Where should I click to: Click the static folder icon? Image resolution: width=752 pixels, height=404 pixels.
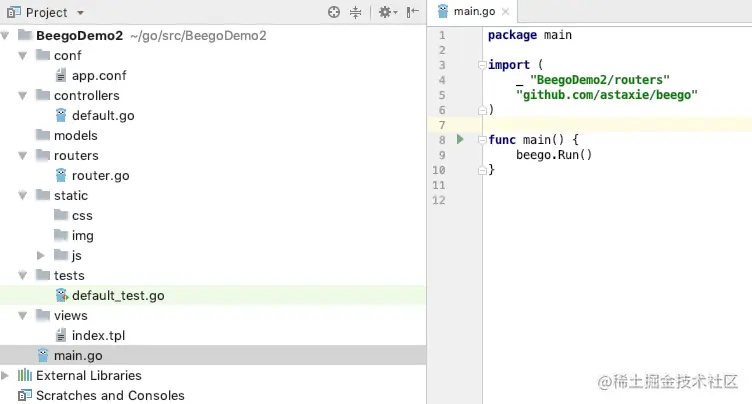point(43,195)
